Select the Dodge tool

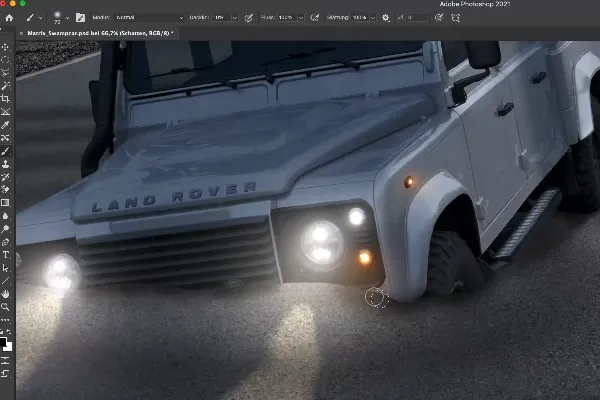5,229
